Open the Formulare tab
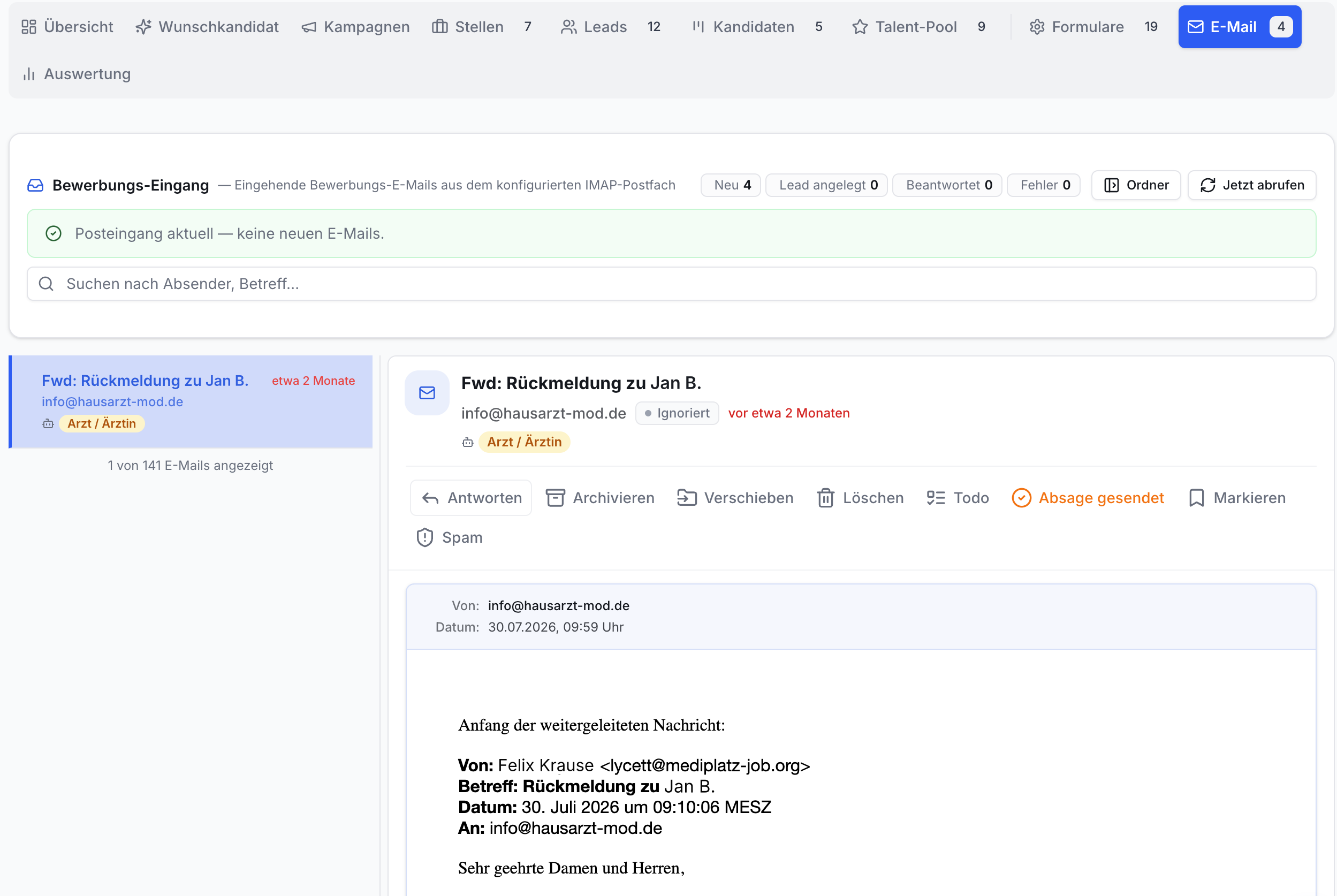Screen dimensions: 1337x896 (x=1093, y=27)
